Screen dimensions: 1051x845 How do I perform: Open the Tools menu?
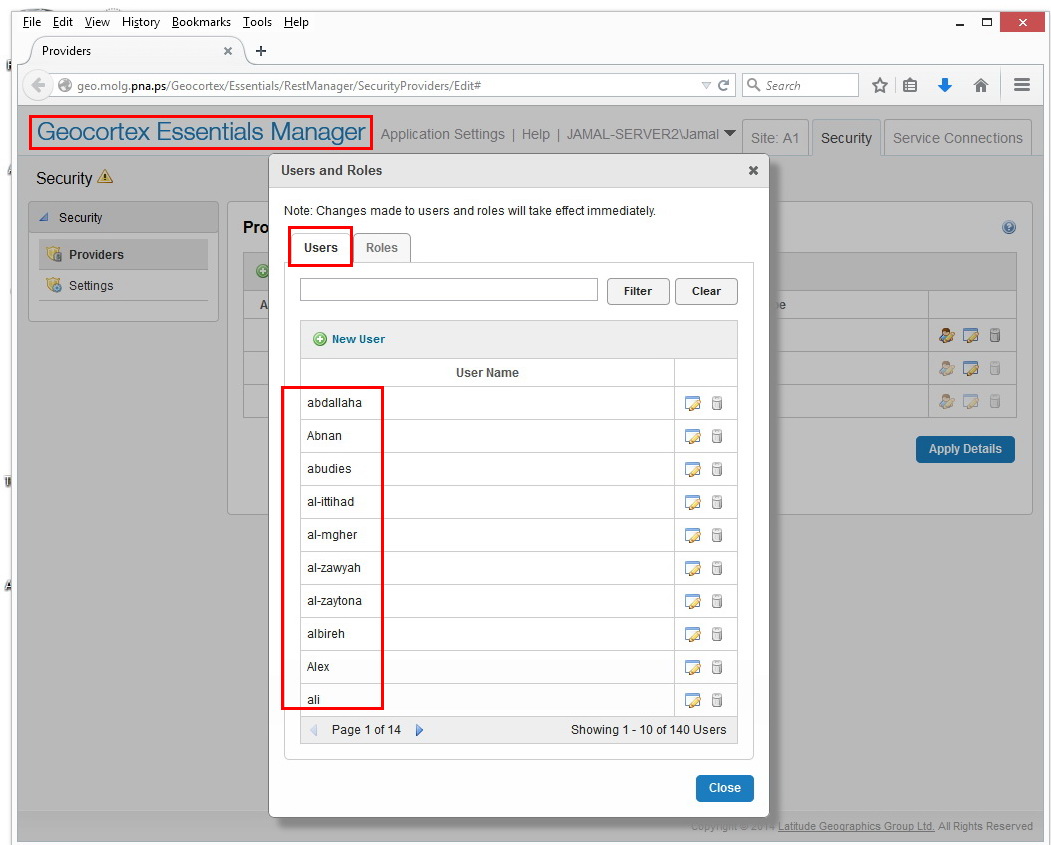click(x=257, y=22)
